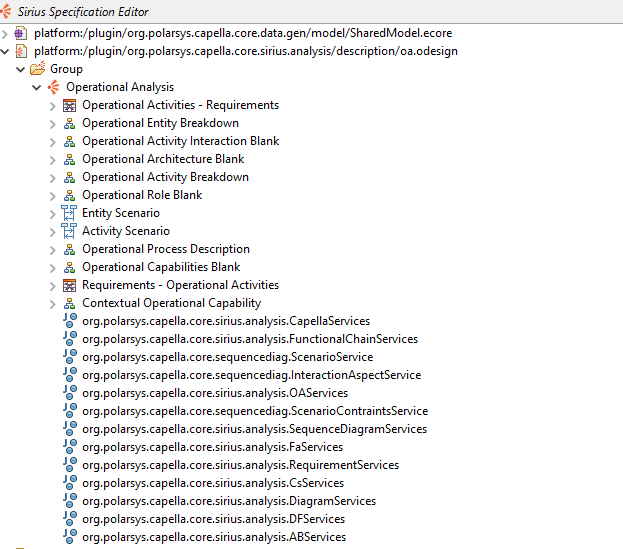Click the sequence diagram icon for Entity Scenario

point(69,213)
